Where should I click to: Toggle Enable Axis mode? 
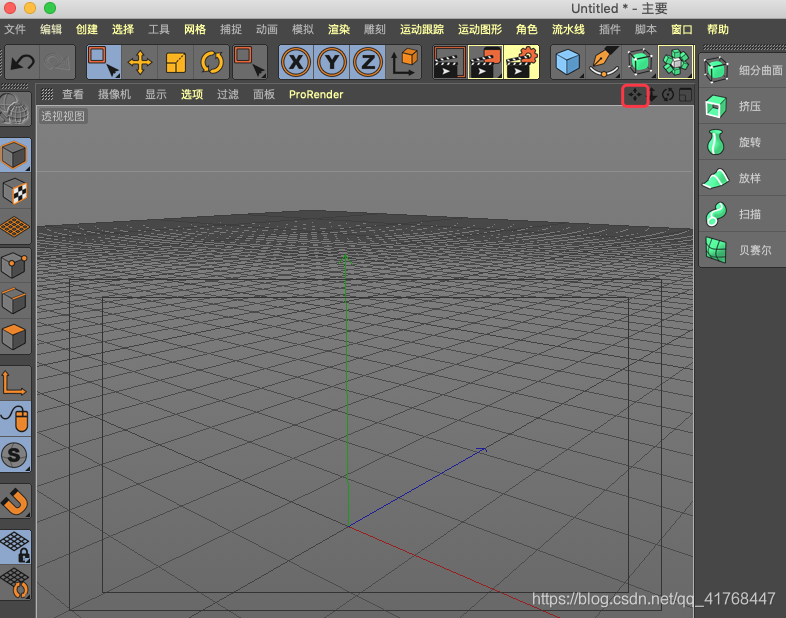tap(15, 383)
